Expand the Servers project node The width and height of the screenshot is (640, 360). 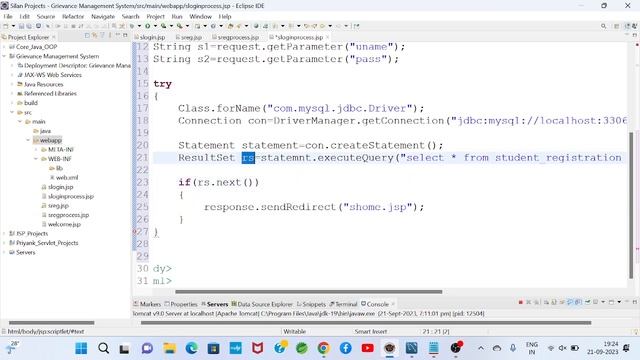(4, 252)
